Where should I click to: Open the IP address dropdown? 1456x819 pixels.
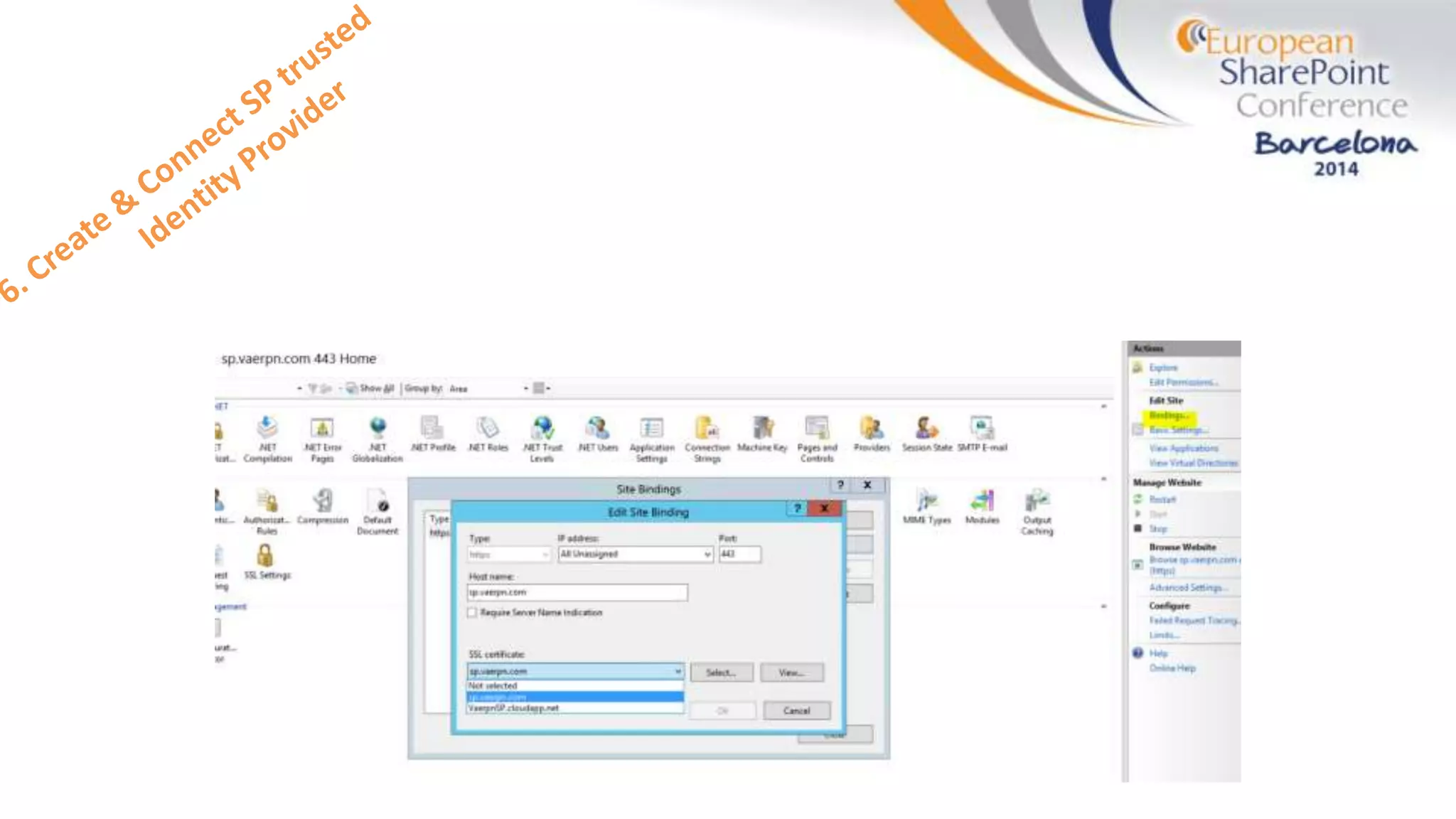(x=707, y=555)
